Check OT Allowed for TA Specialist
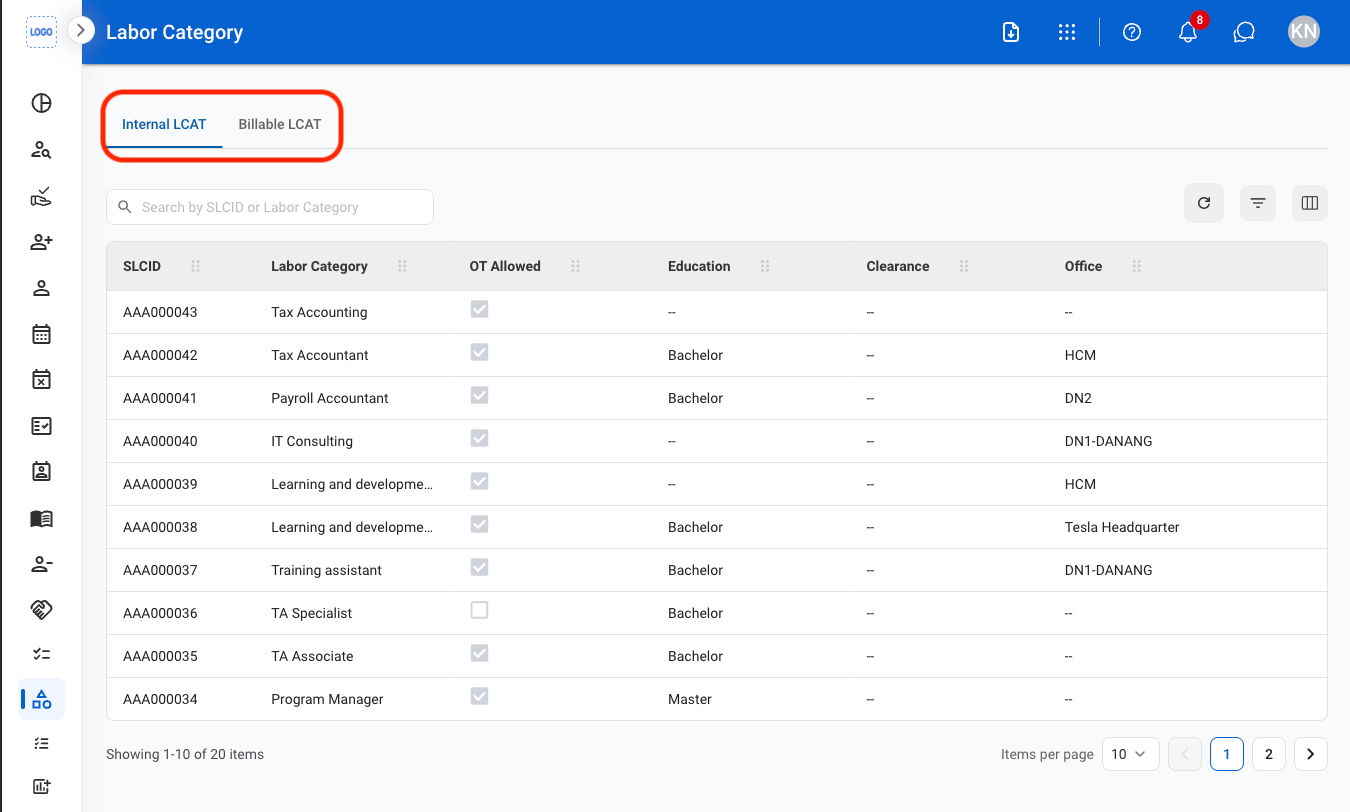This screenshot has width=1350, height=812. coord(480,611)
